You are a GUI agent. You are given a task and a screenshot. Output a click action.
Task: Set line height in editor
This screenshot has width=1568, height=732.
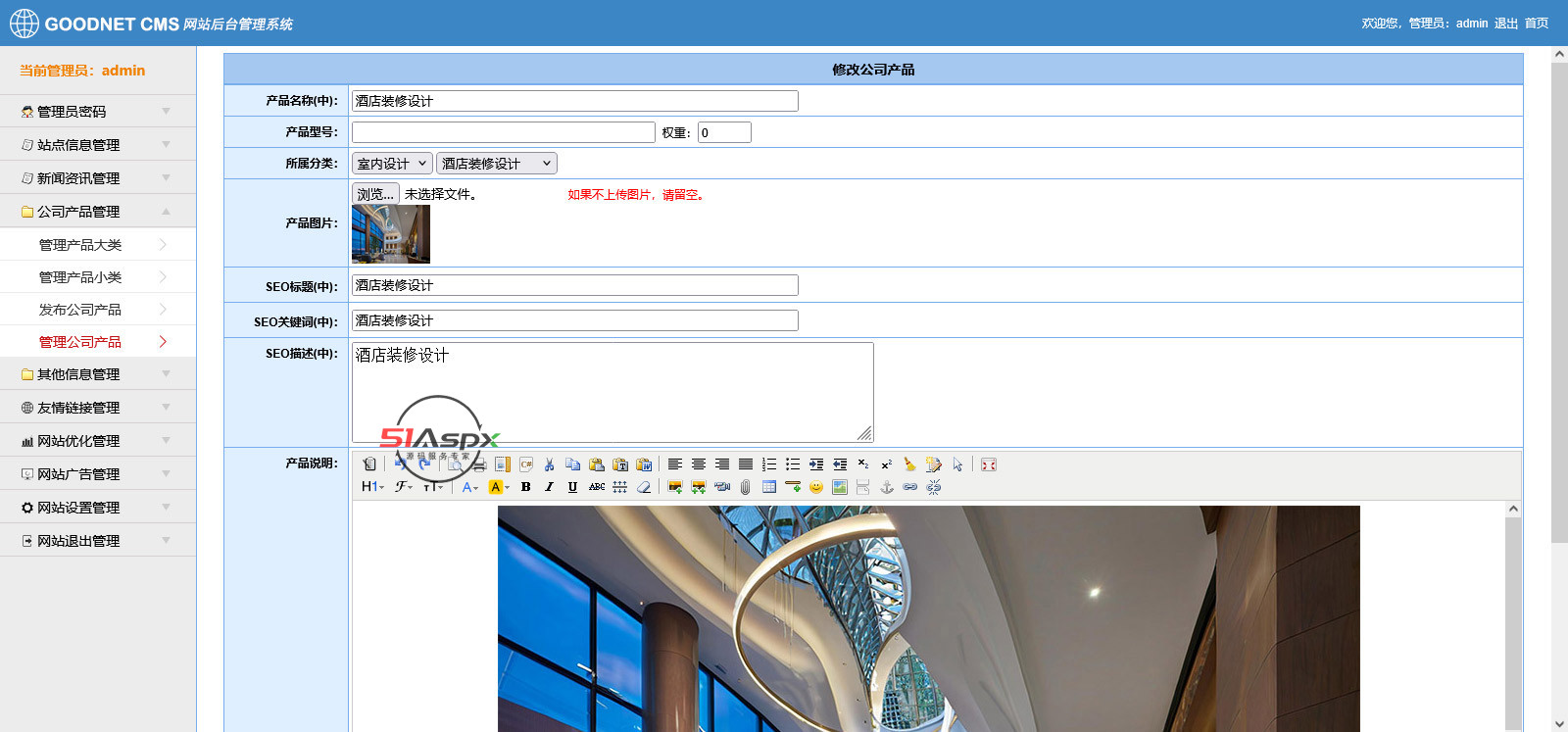click(620, 487)
